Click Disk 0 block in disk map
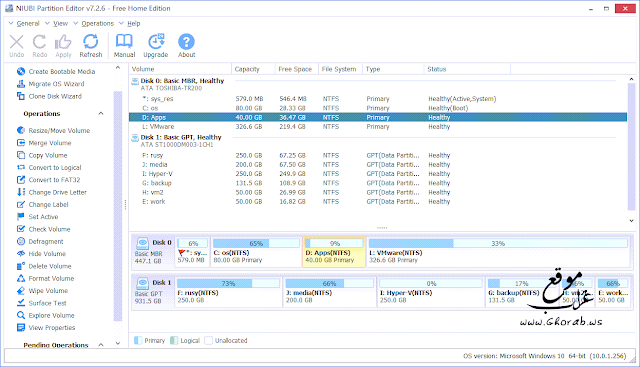640x367 pixels. (153, 252)
